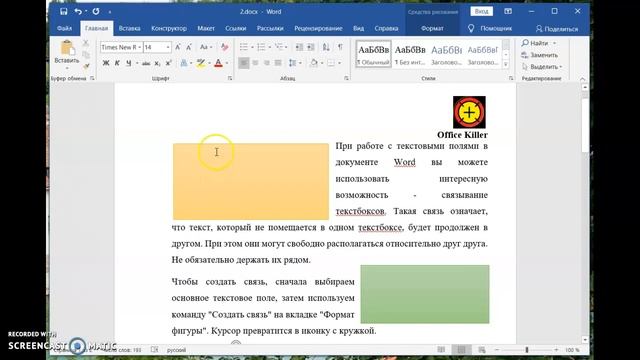
Task: Apply subscript formatting
Action: point(157,63)
